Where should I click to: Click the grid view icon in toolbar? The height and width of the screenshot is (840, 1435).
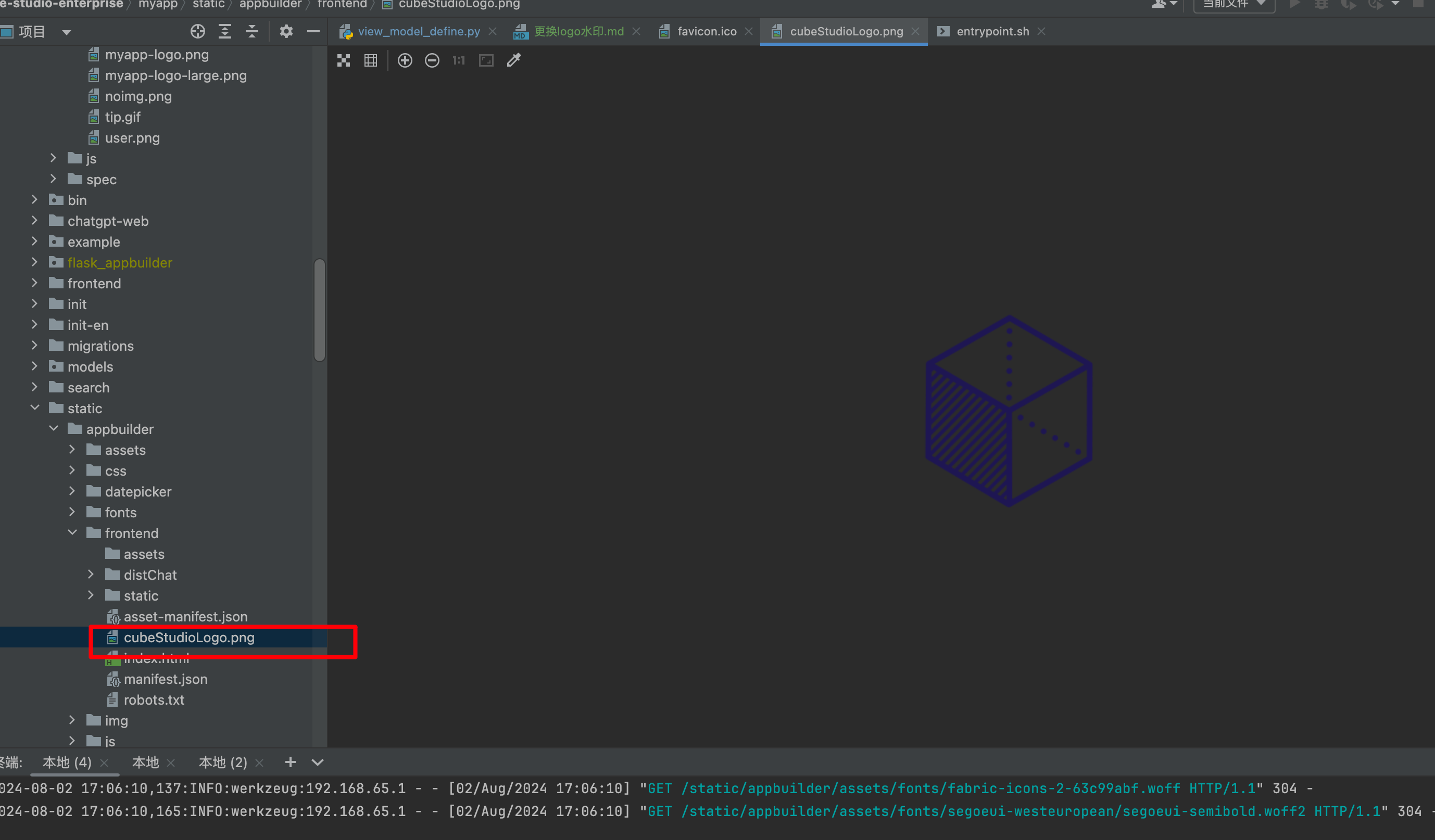coord(370,61)
